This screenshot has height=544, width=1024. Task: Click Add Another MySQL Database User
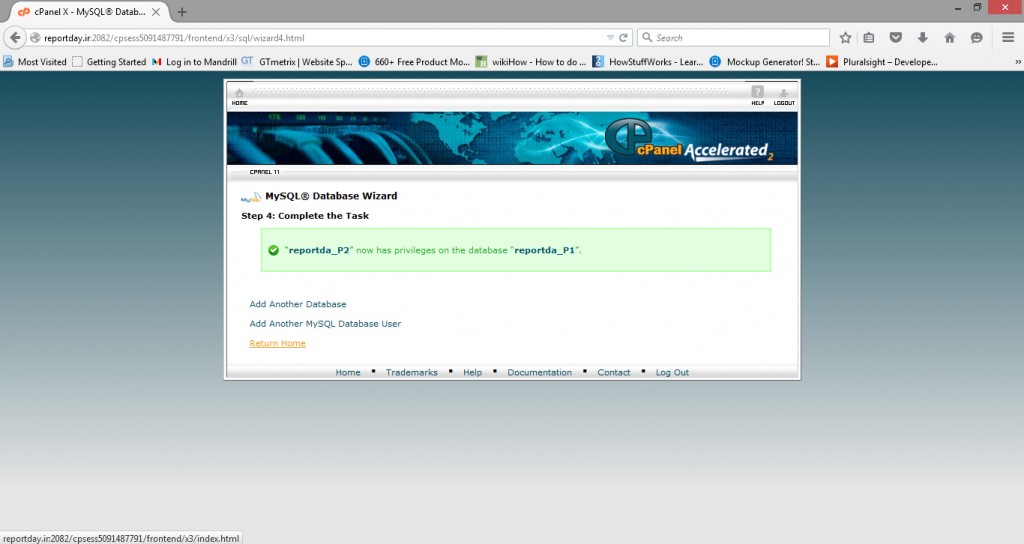325,324
